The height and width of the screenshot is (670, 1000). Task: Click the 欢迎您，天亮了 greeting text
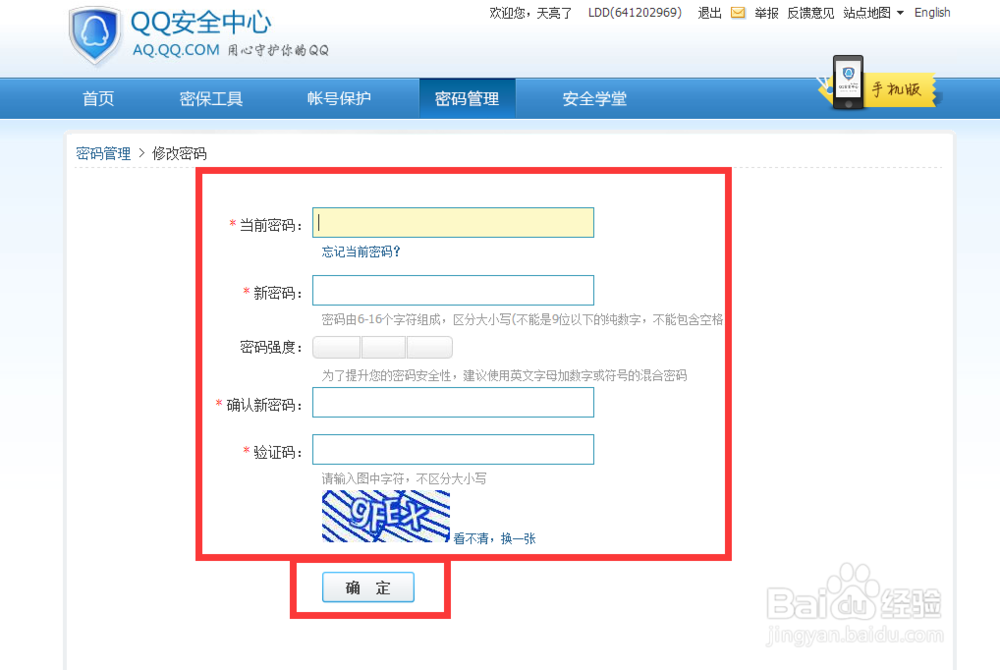click(x=531, y=13)
